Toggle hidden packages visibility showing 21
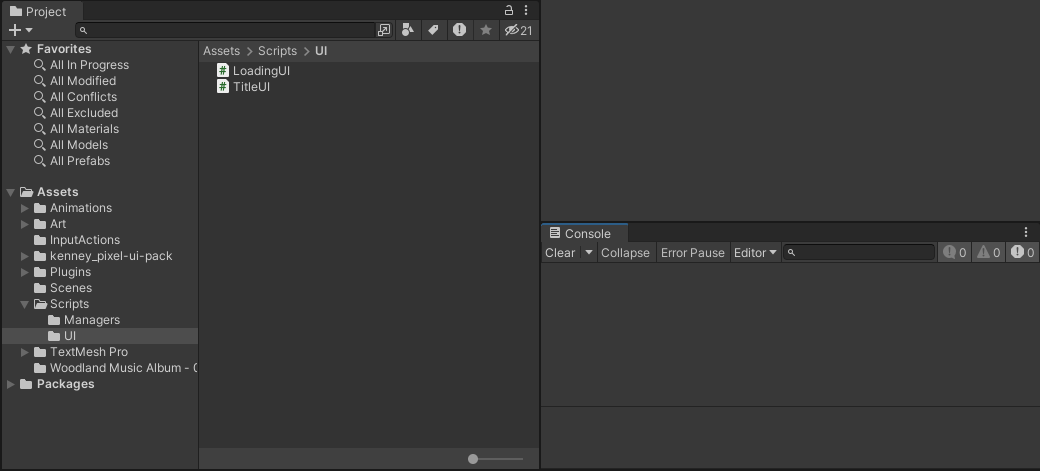 click(x=518, y=30)
